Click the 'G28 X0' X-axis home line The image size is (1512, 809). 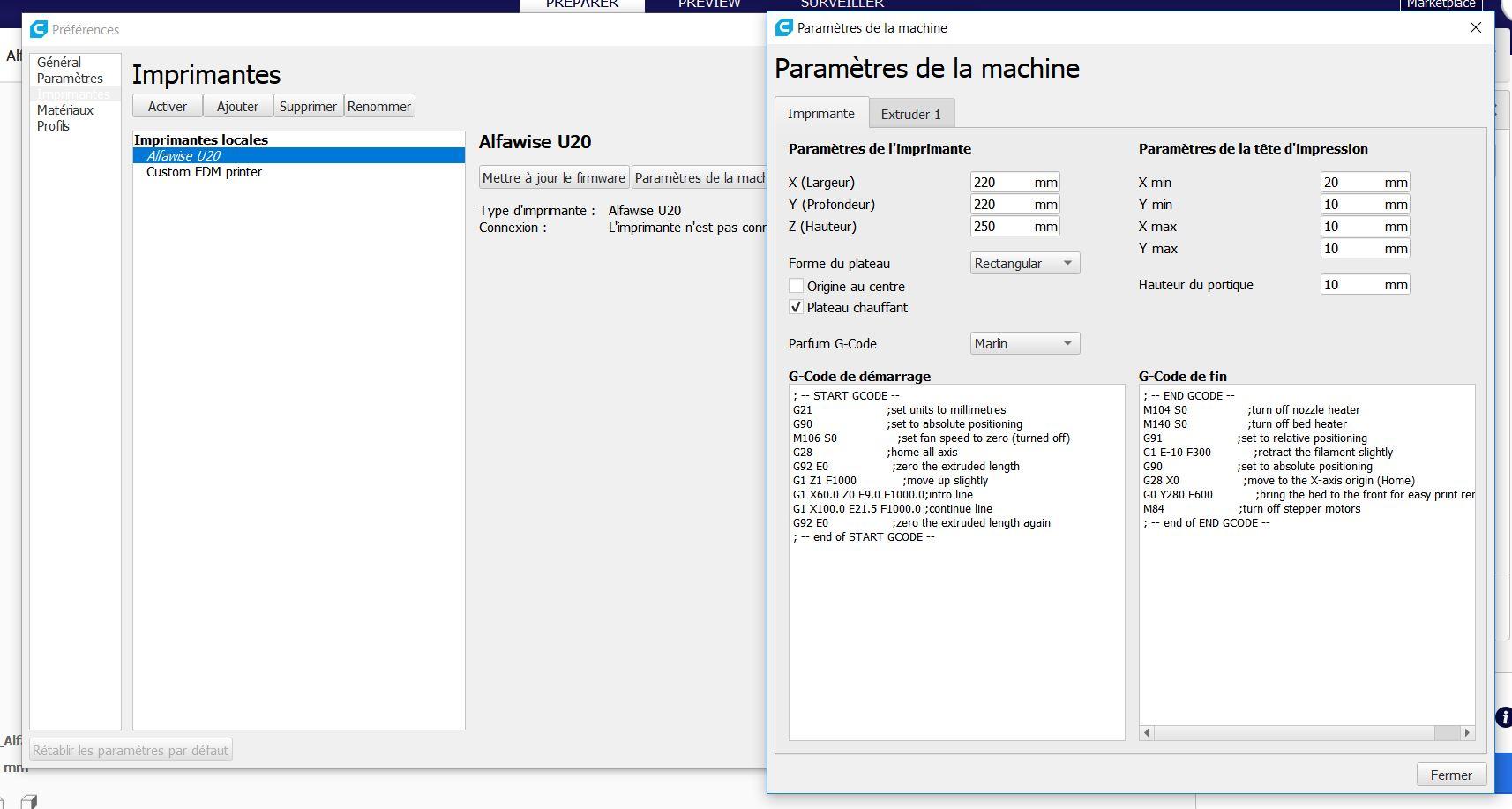point(1279,480)
